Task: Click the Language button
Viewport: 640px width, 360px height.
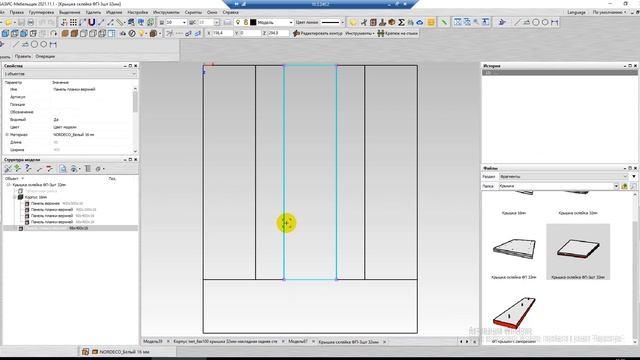Action: [576, 12]
